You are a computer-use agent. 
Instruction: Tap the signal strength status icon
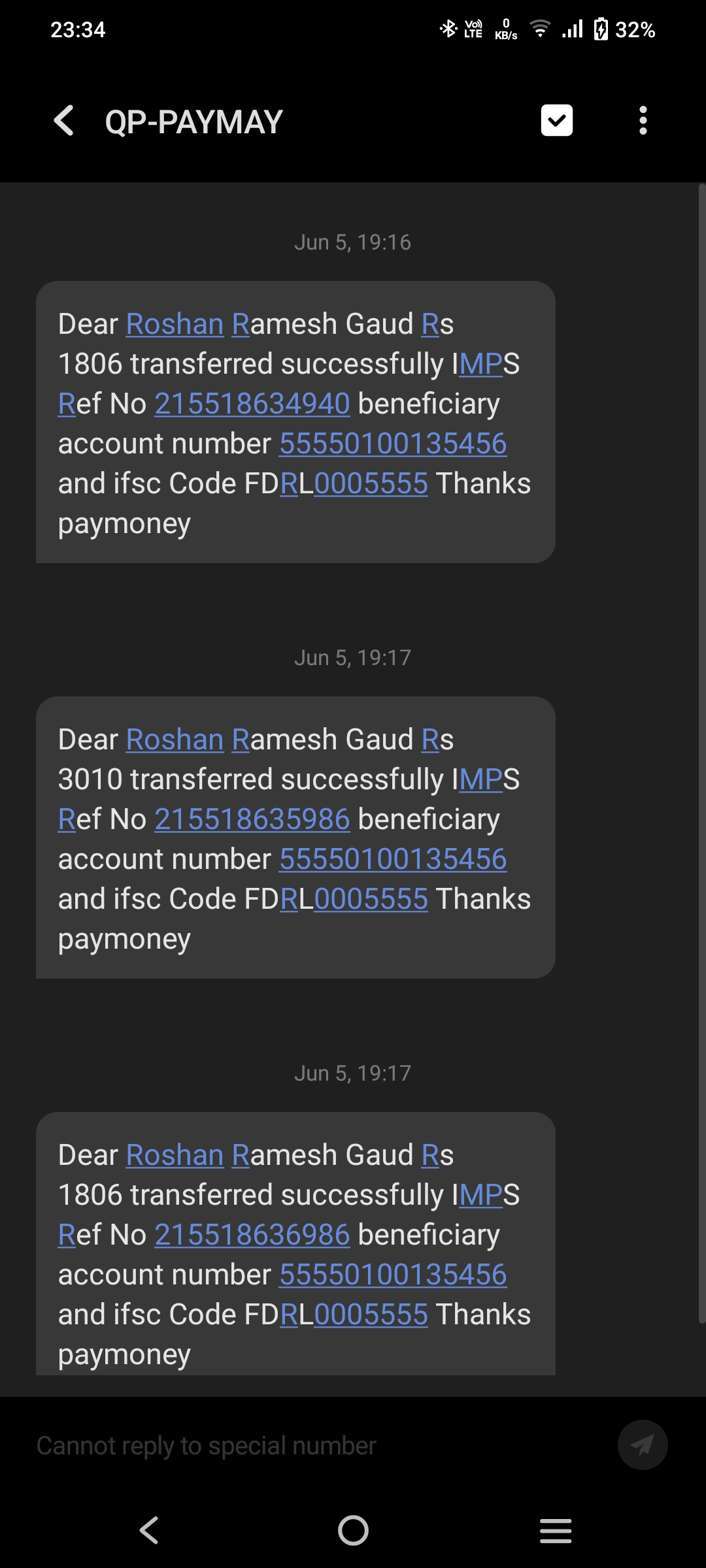(573, 29)
